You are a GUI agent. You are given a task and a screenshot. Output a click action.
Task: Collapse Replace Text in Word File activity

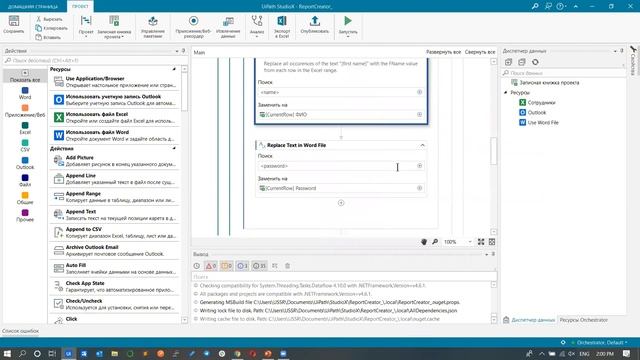pyautogui.click(x=422, y=145)
